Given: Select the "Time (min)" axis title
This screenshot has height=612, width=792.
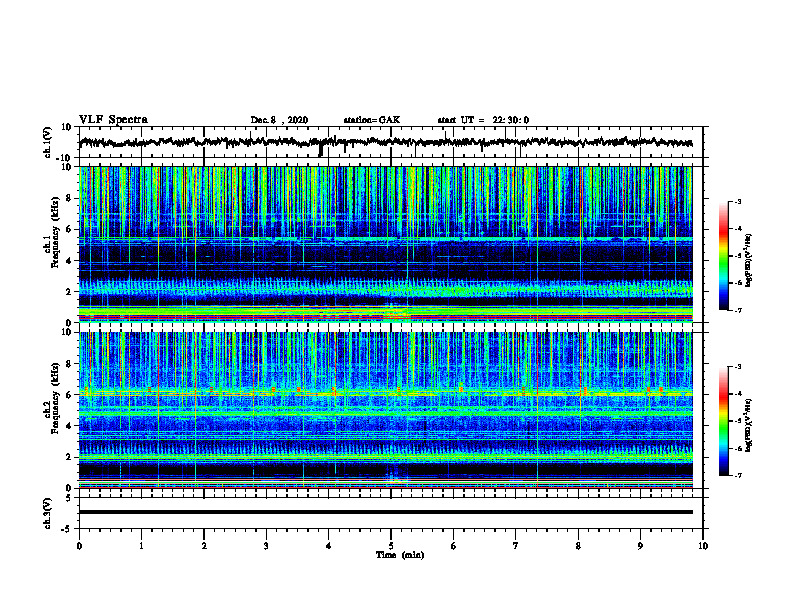Looking at the screenshot, I should pyautogui.click(x=400, y=555).
